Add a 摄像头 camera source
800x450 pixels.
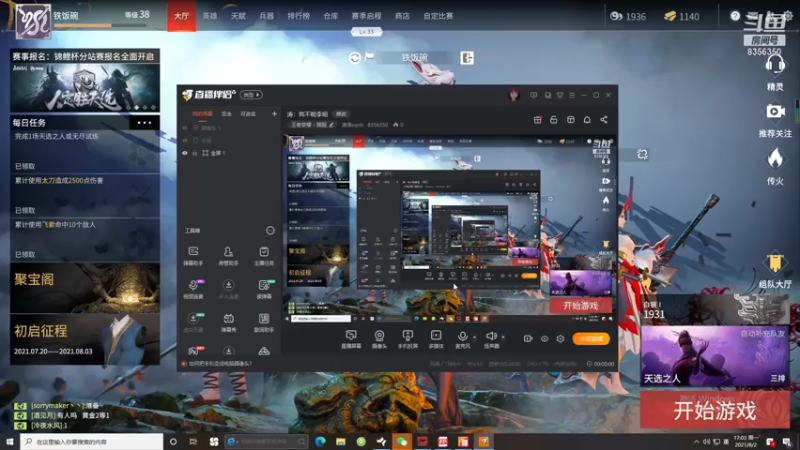[x=379, y=339]
